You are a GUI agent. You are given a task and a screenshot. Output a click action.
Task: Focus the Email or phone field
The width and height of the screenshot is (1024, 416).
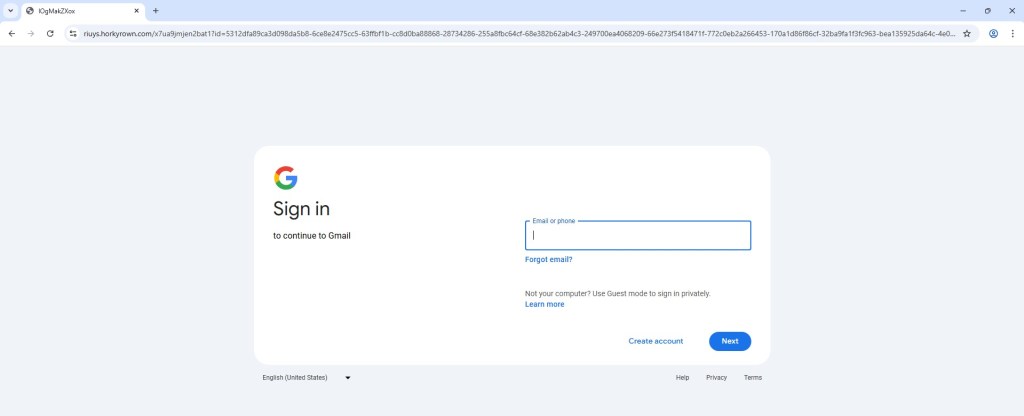click(x=637, y=236)
